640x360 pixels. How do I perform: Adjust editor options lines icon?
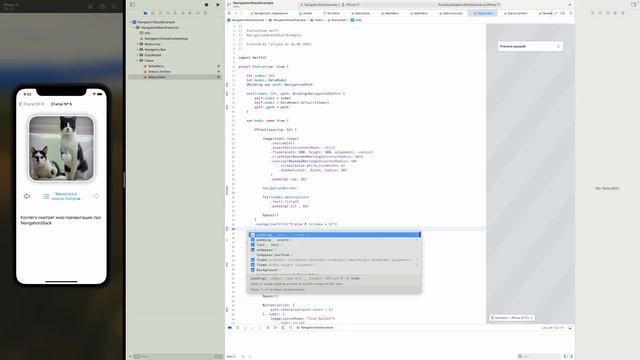tap(563, 13)
